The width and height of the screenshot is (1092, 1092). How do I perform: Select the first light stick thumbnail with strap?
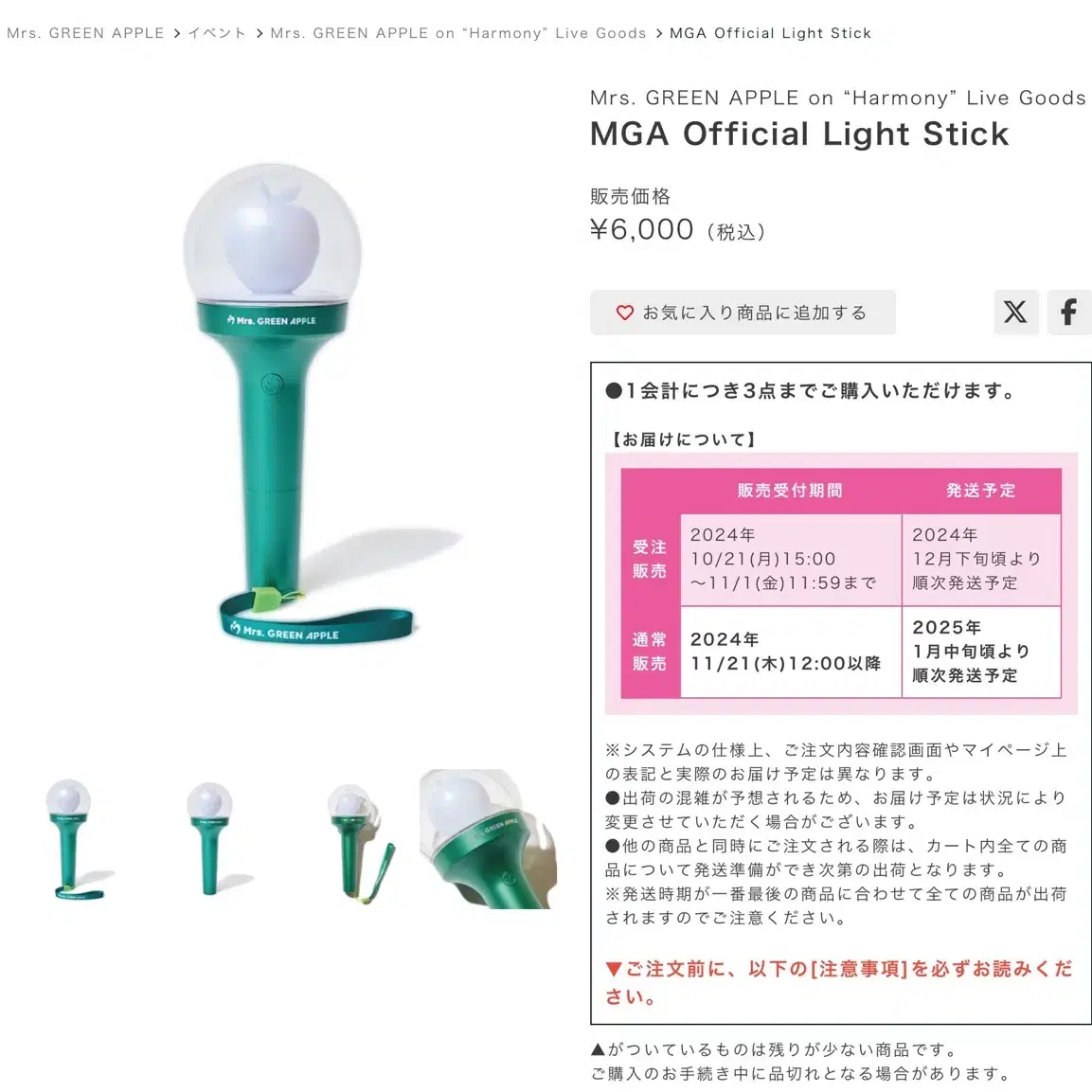[x=74, y=838]
